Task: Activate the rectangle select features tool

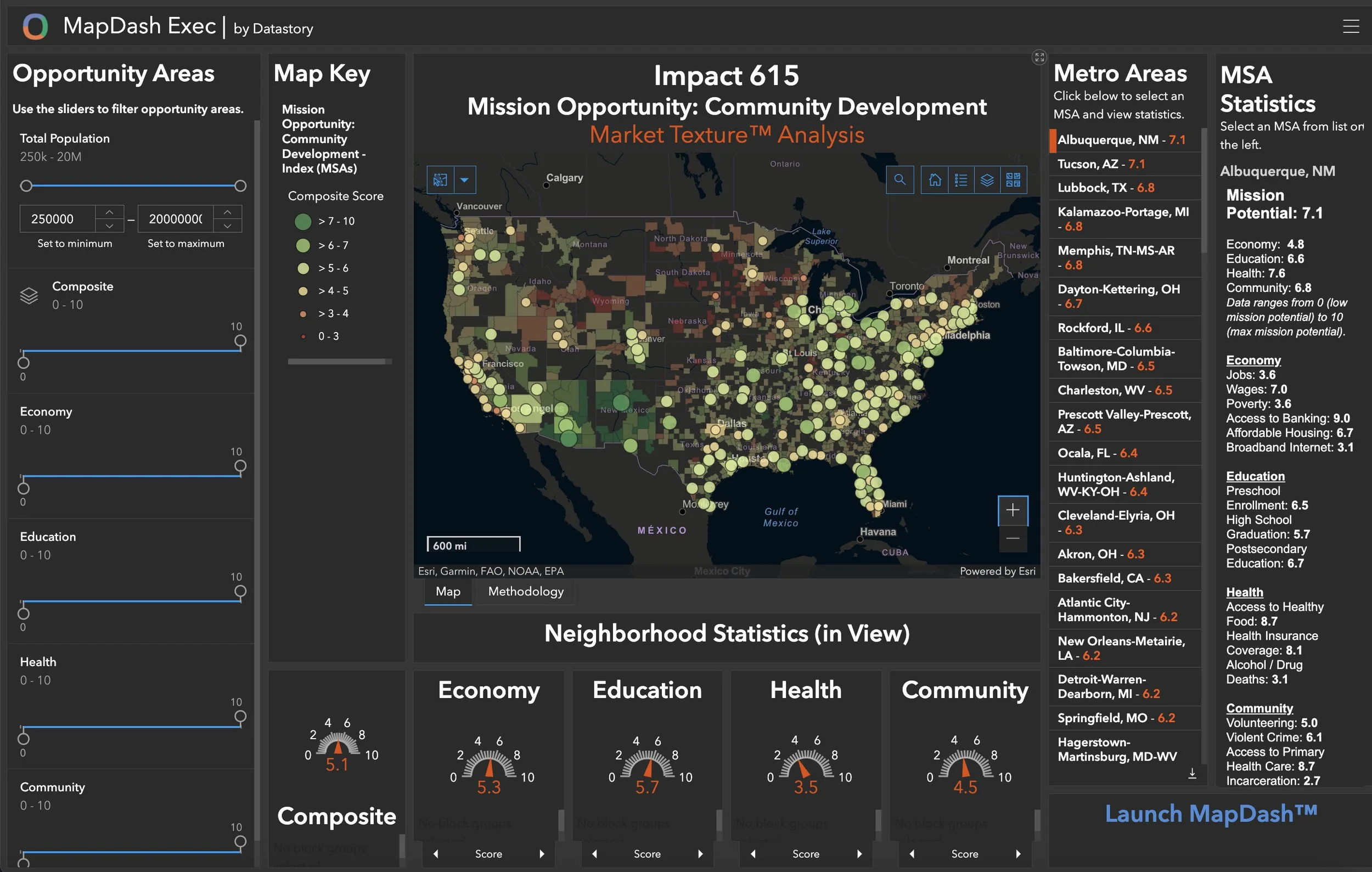Action: pyautogui.click(x=440, y=180)
